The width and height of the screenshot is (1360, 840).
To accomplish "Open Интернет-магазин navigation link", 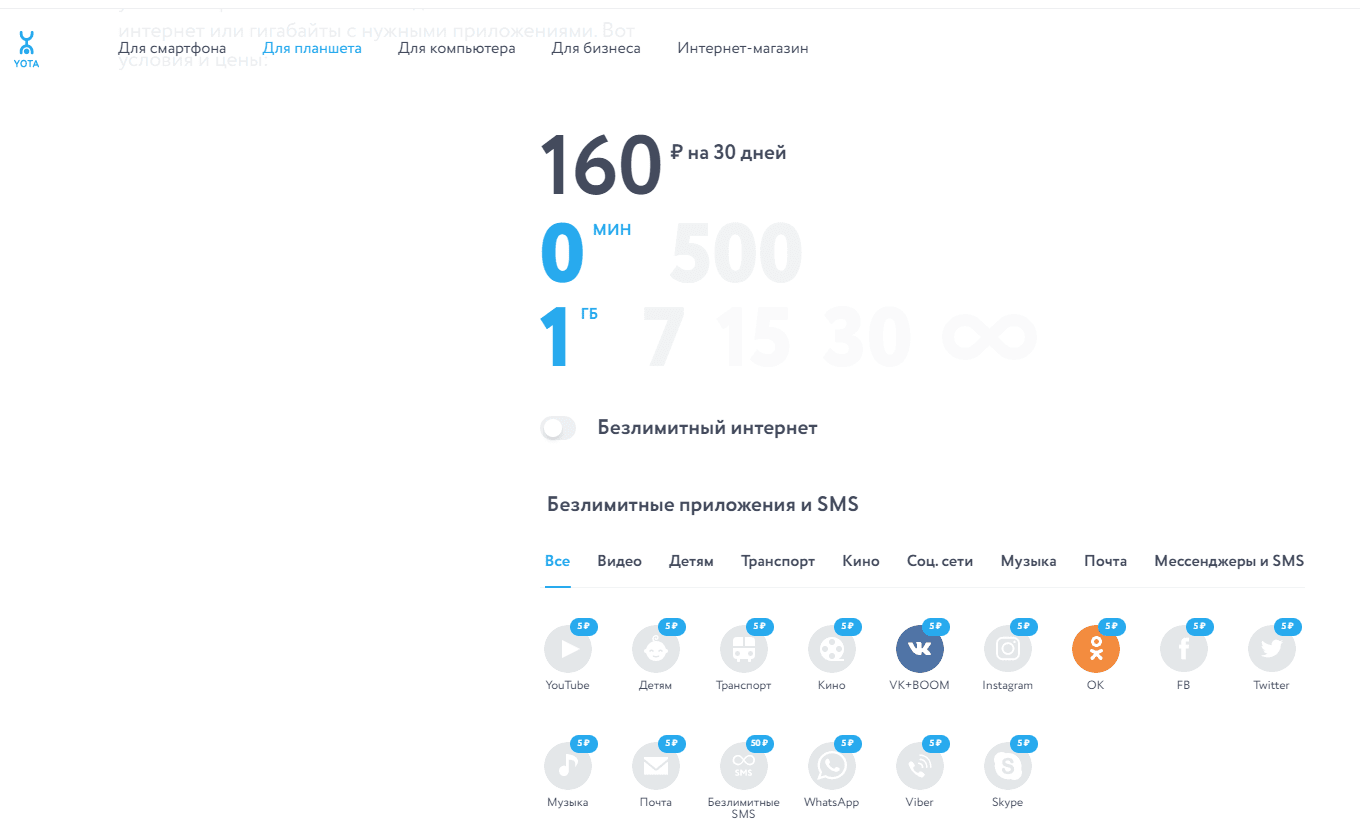I will (x=743, y=48).
